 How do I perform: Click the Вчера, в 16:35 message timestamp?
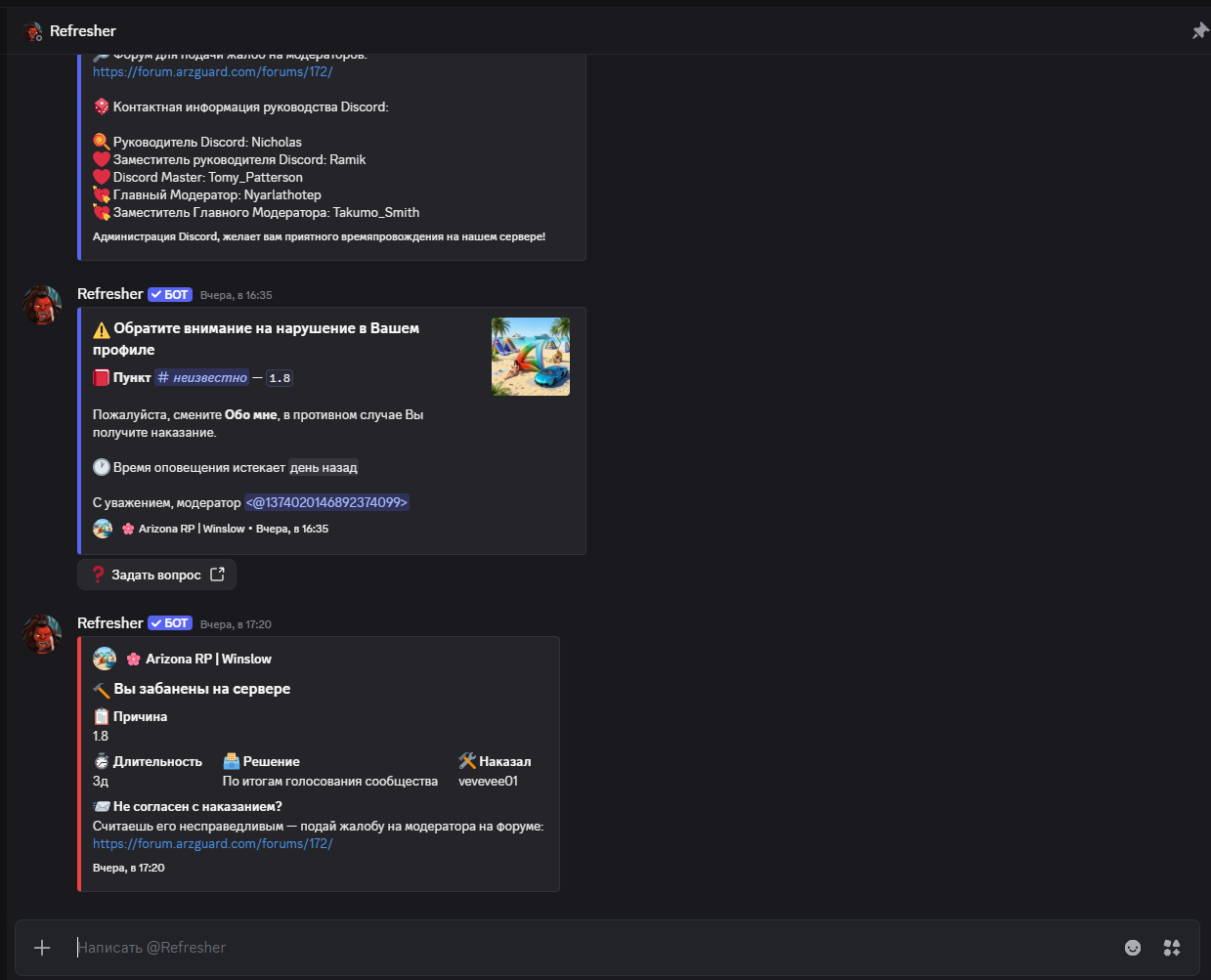point(237,295)
